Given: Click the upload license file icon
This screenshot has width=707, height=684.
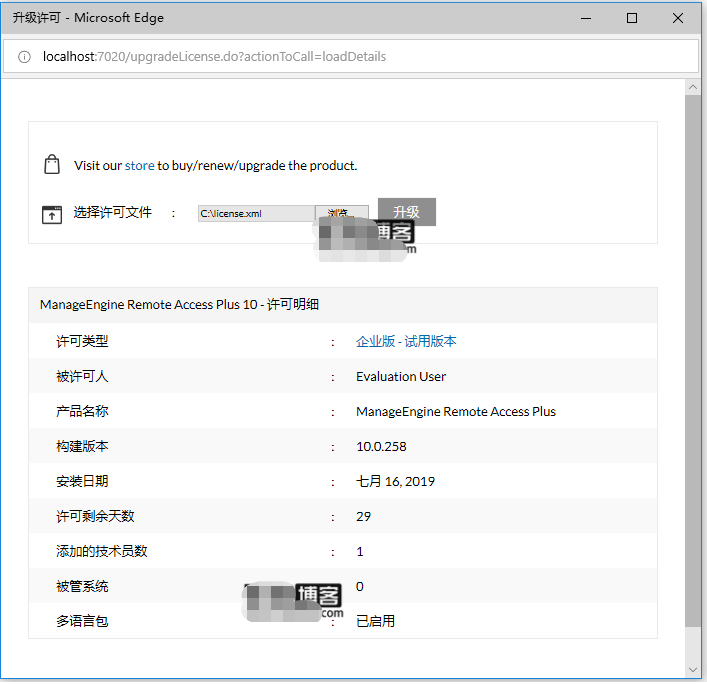Looking at the screenshot, I should click(x=52, y=215).
